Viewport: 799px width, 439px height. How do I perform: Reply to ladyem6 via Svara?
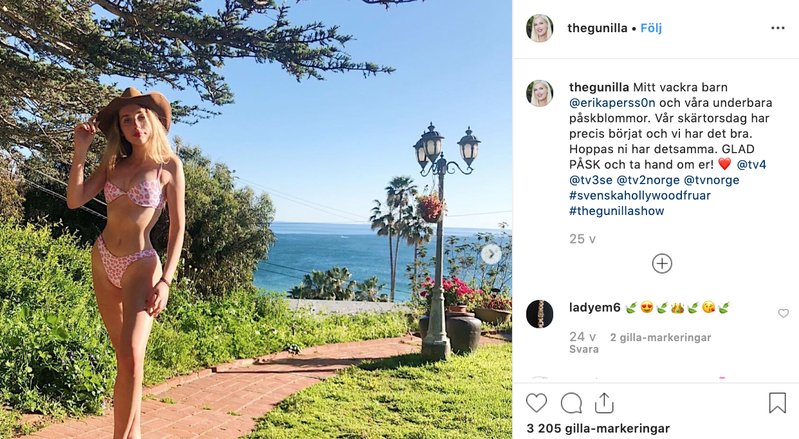click(x=584, y=350)
